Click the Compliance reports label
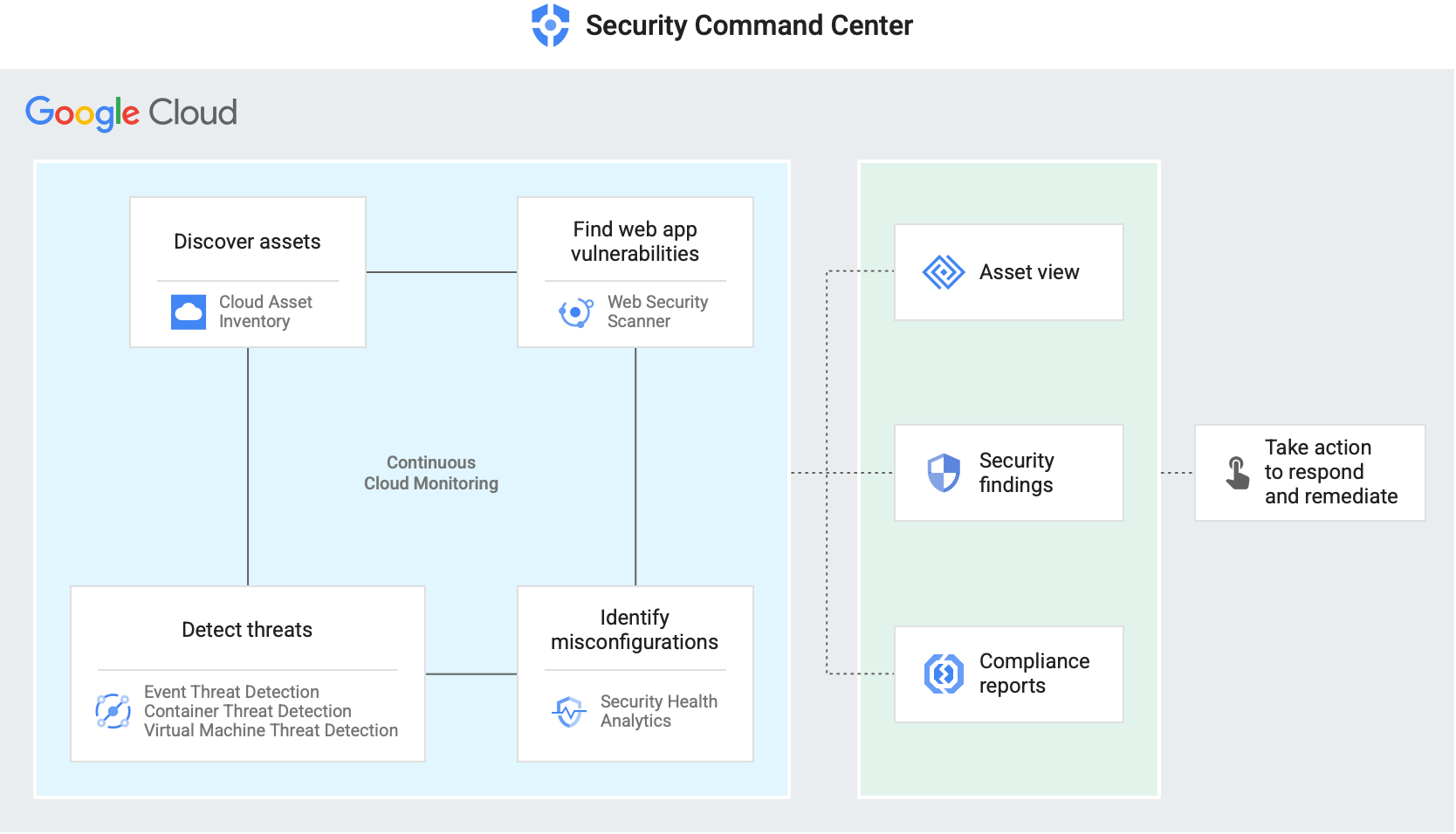The width and height of the screenshot is (1456, 834). point(1034,673)
